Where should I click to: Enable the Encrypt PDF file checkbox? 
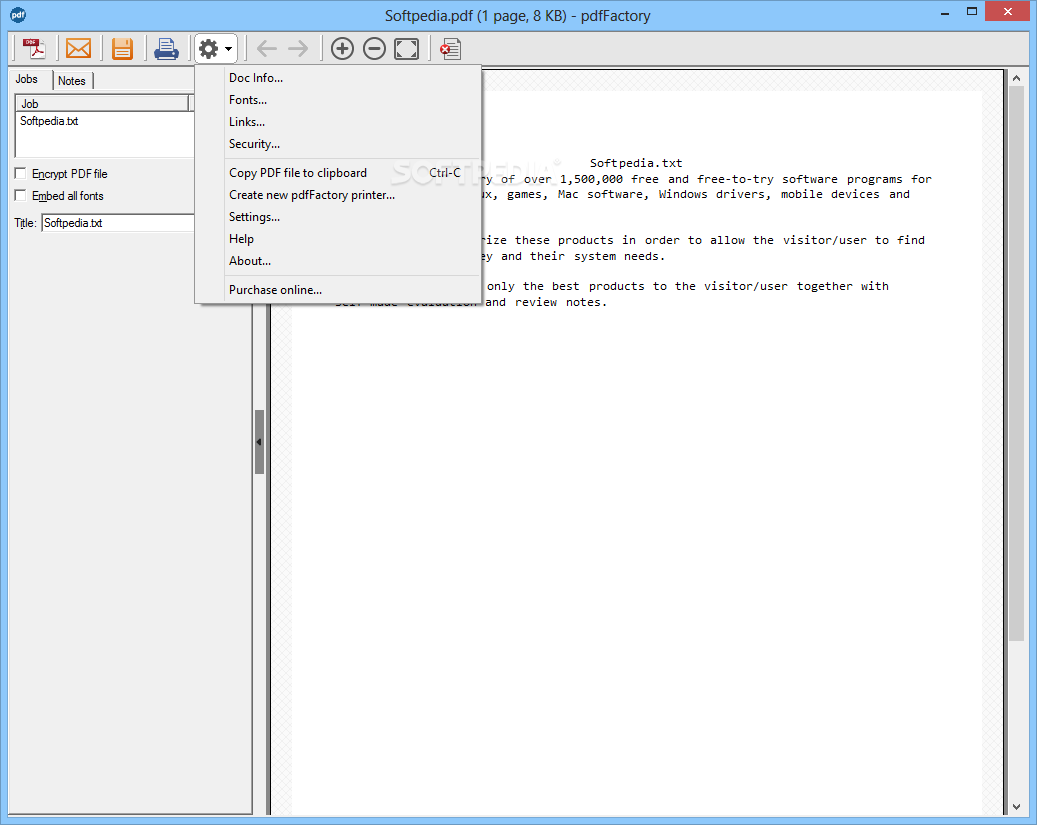[x=21, y=173]
